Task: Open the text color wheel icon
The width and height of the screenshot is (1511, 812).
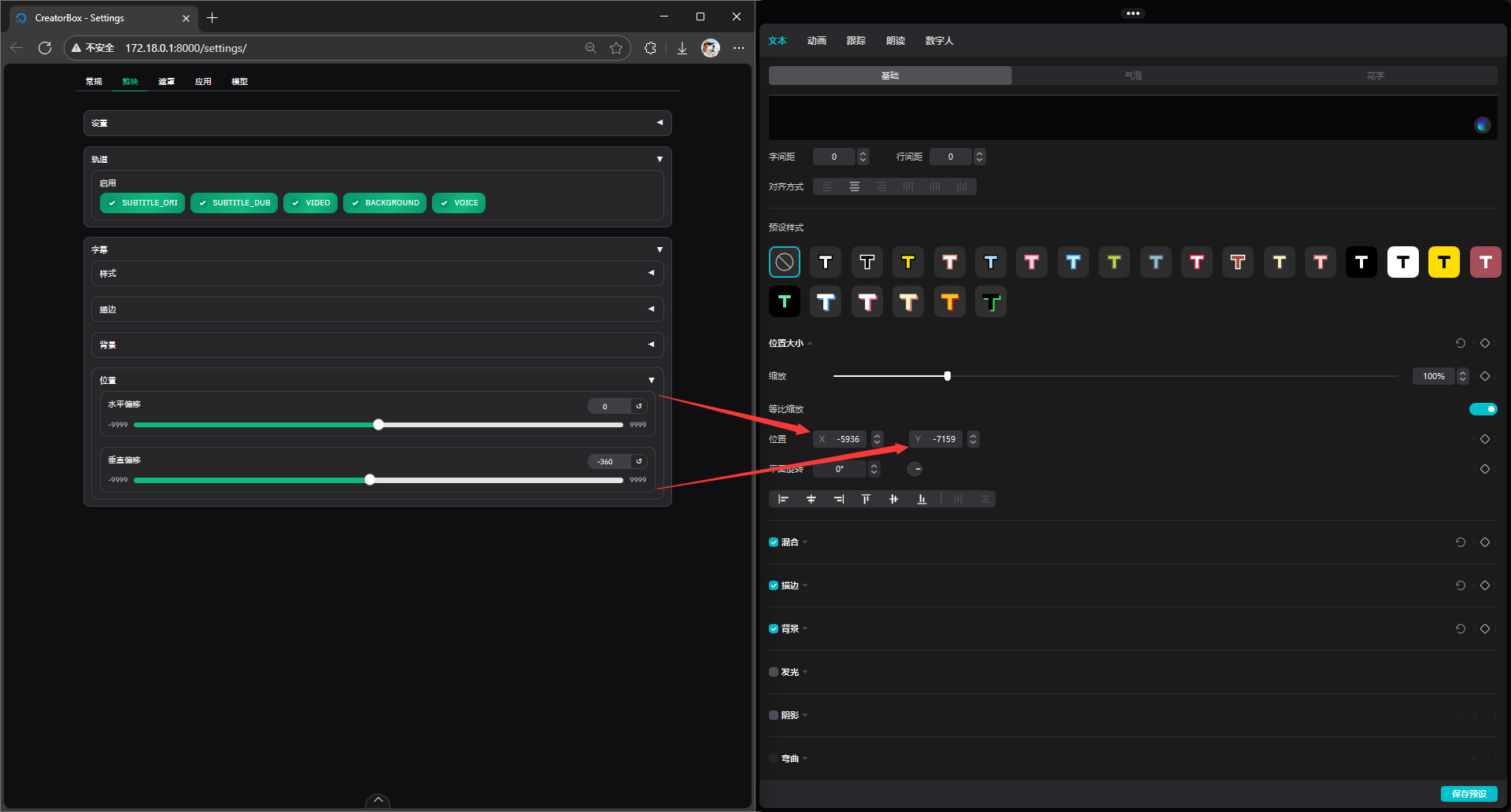Action: (1483, 125)
